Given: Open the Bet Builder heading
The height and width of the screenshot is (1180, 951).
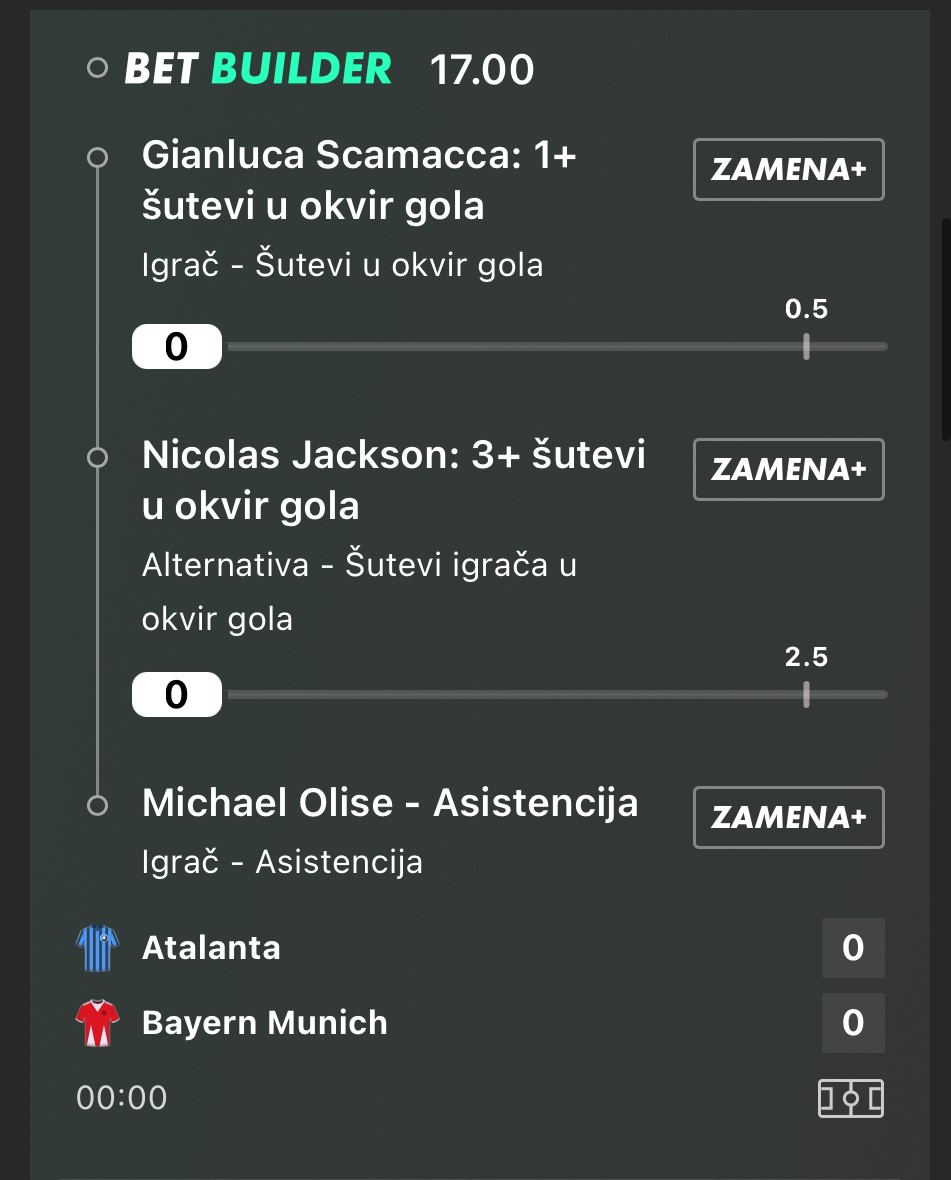Looking at the screenshot, I should (258, 69).
